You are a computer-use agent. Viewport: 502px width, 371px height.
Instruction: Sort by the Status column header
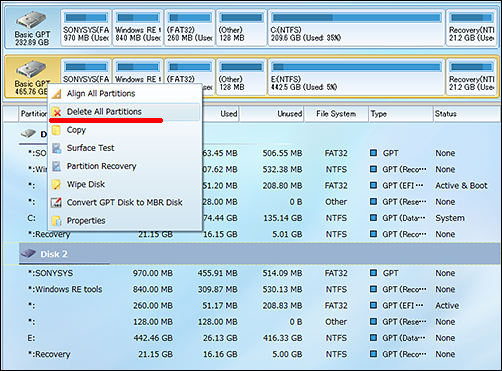(467, 114)
